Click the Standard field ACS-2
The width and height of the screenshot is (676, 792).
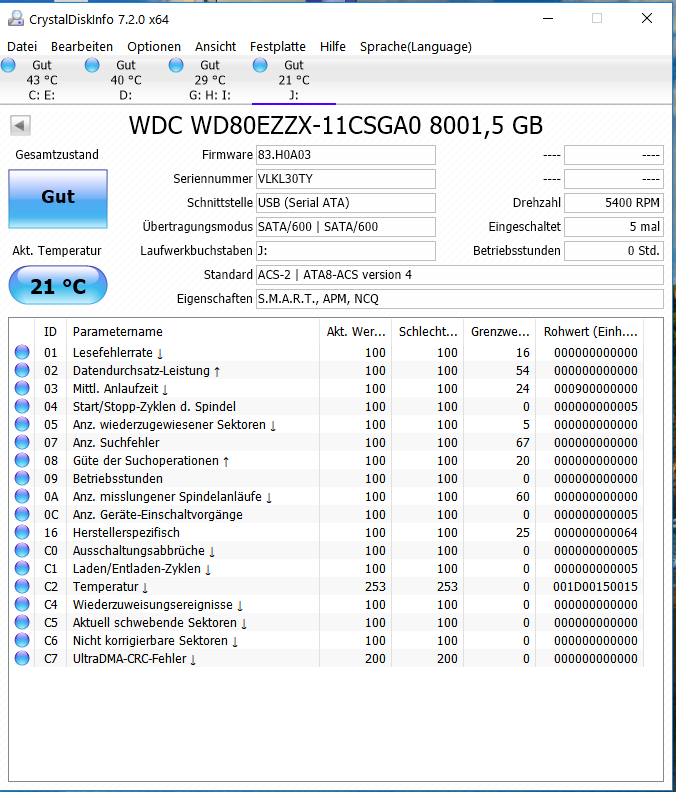coord(460,275)
